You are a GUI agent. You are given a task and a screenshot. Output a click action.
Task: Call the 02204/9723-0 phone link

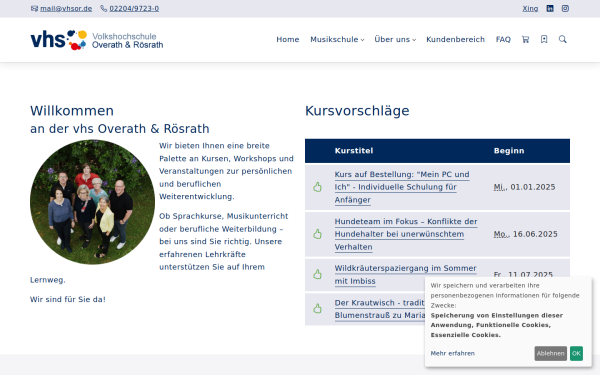[x=134, y=8]
